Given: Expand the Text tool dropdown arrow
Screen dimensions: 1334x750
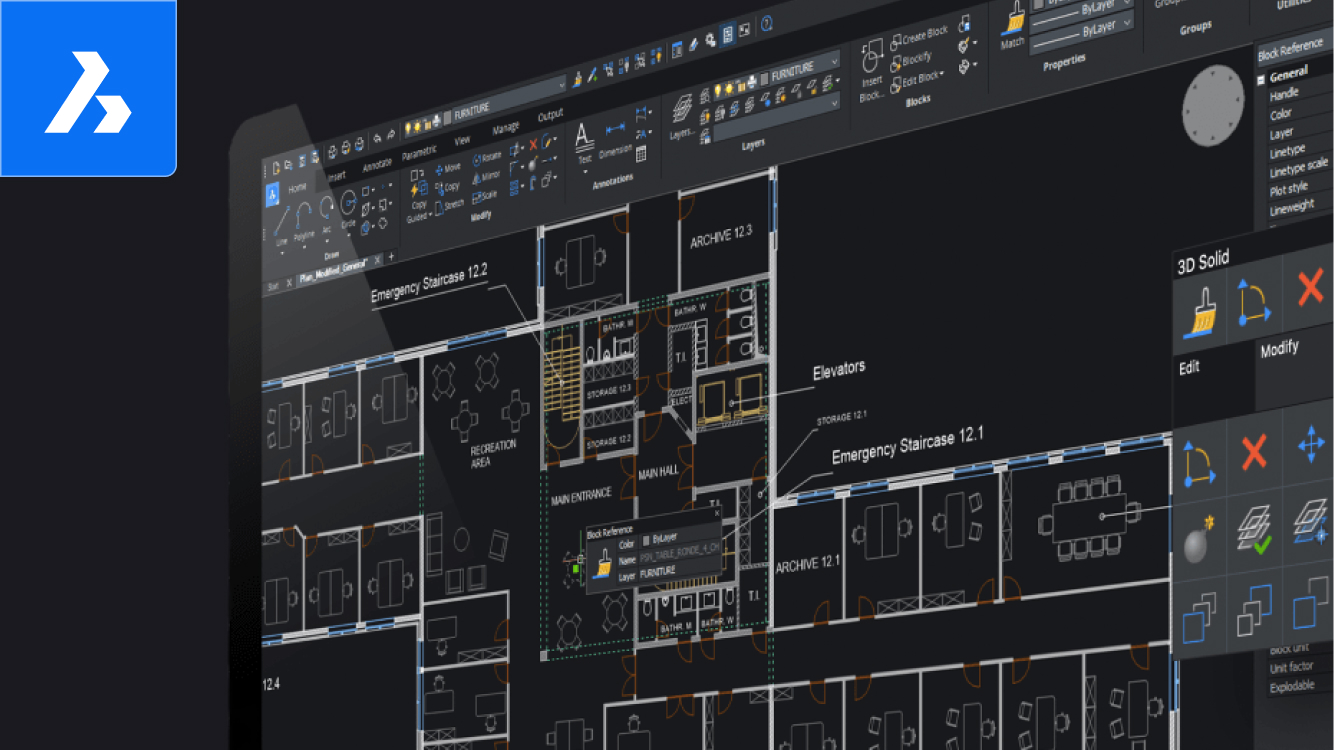Looking at the screenshot, I should tap(585, 170).
